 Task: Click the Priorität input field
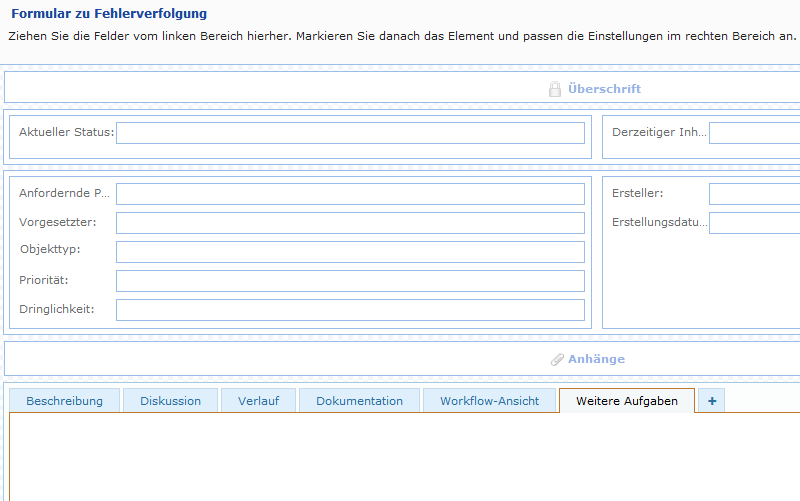(350, 281)
